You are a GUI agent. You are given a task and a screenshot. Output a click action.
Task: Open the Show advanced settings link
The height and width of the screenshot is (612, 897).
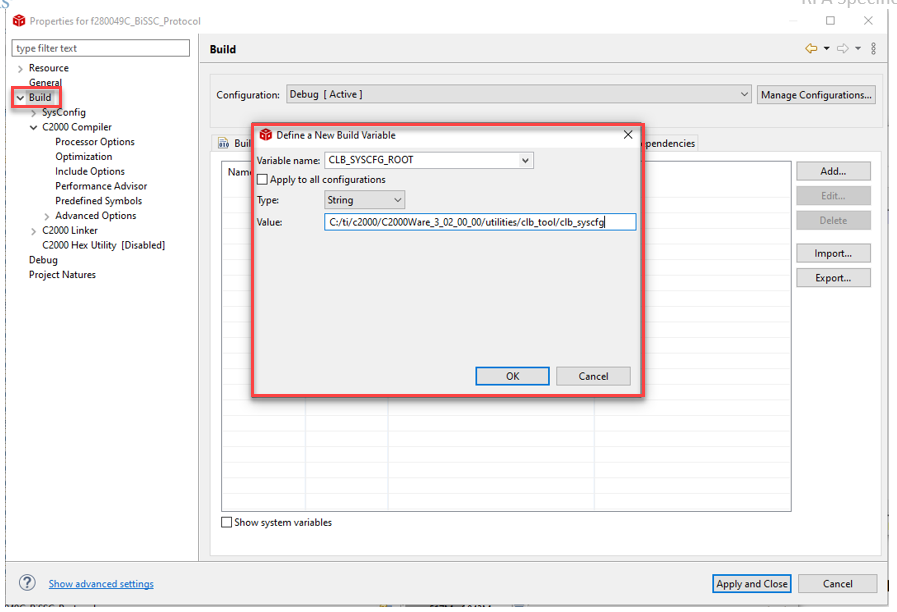[x=101, y=584]
